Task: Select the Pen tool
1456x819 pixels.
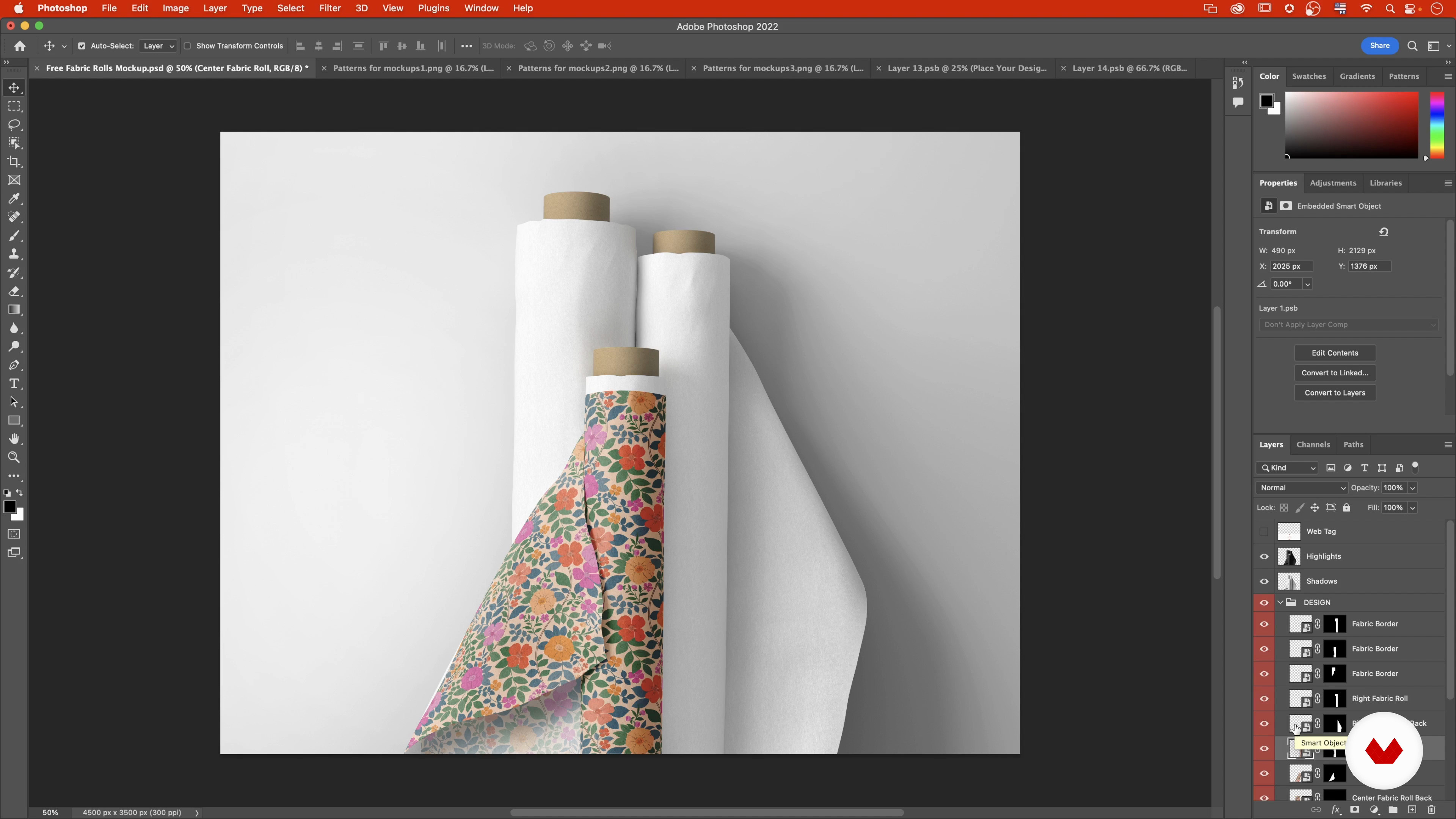Action: click(x=14, y=365)
